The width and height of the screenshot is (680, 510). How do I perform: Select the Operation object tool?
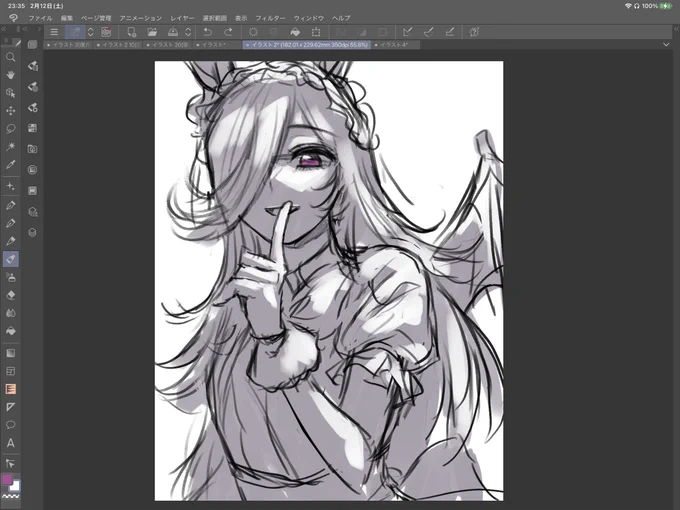tap(10, 93)
